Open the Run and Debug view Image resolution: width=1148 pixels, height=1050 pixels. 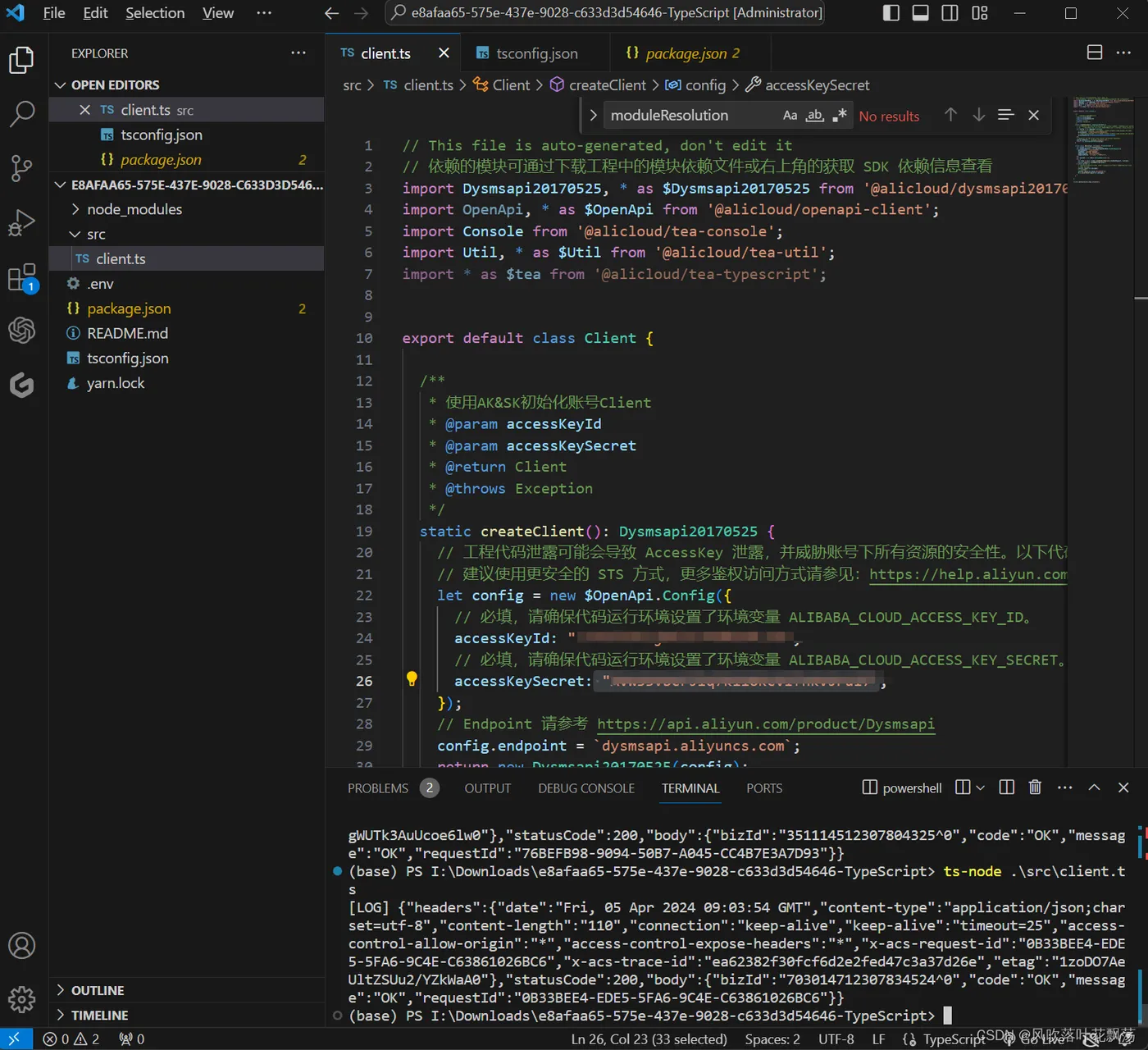(x=22, y=222)
